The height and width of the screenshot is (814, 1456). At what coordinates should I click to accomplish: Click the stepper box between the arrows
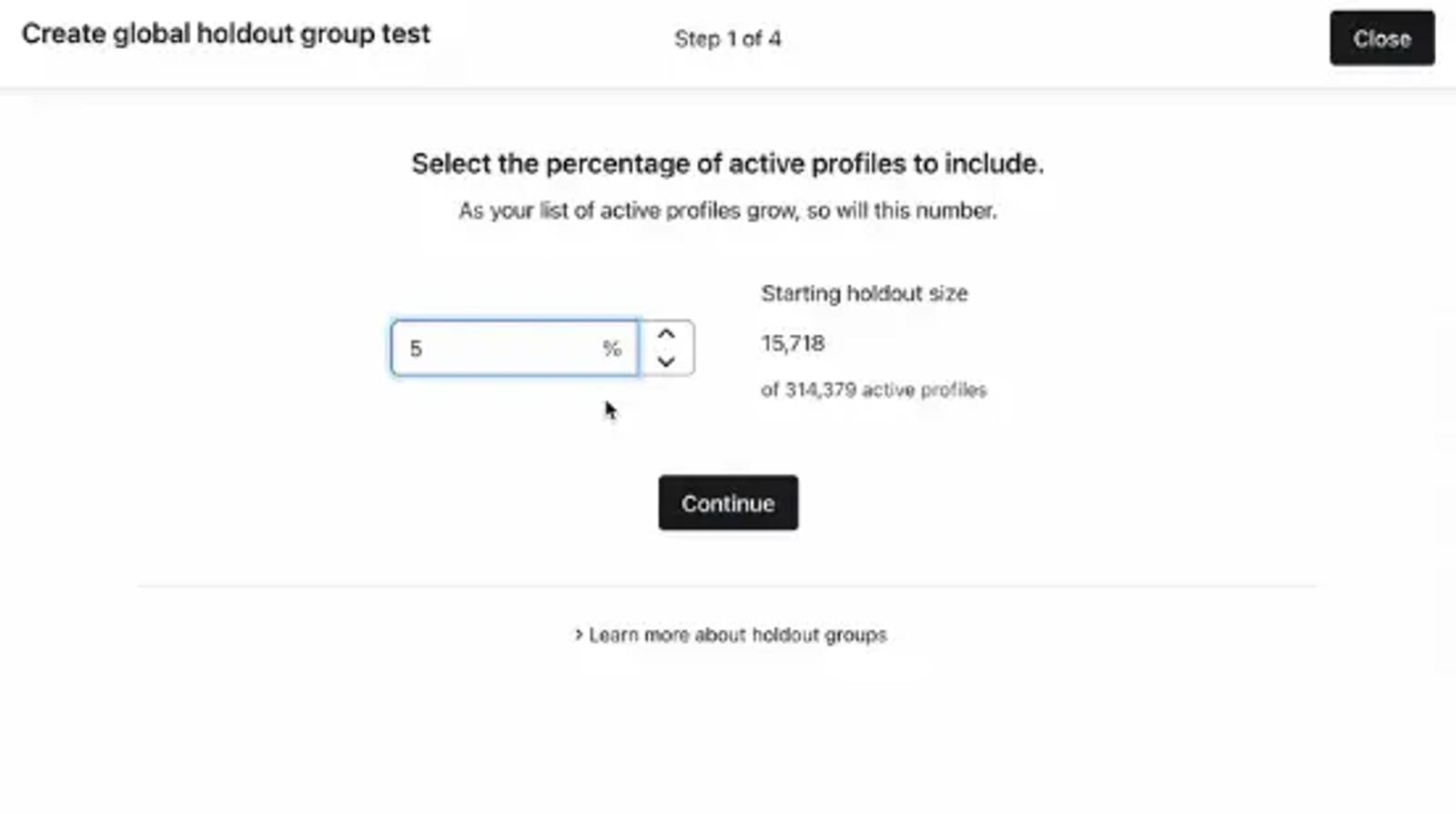[x=666, y=348]
